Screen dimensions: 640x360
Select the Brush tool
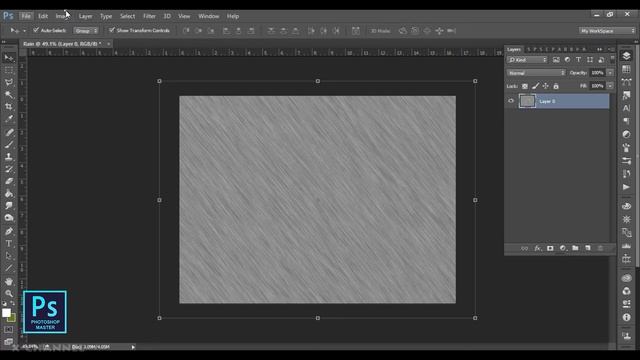click(x=9, y=144)
